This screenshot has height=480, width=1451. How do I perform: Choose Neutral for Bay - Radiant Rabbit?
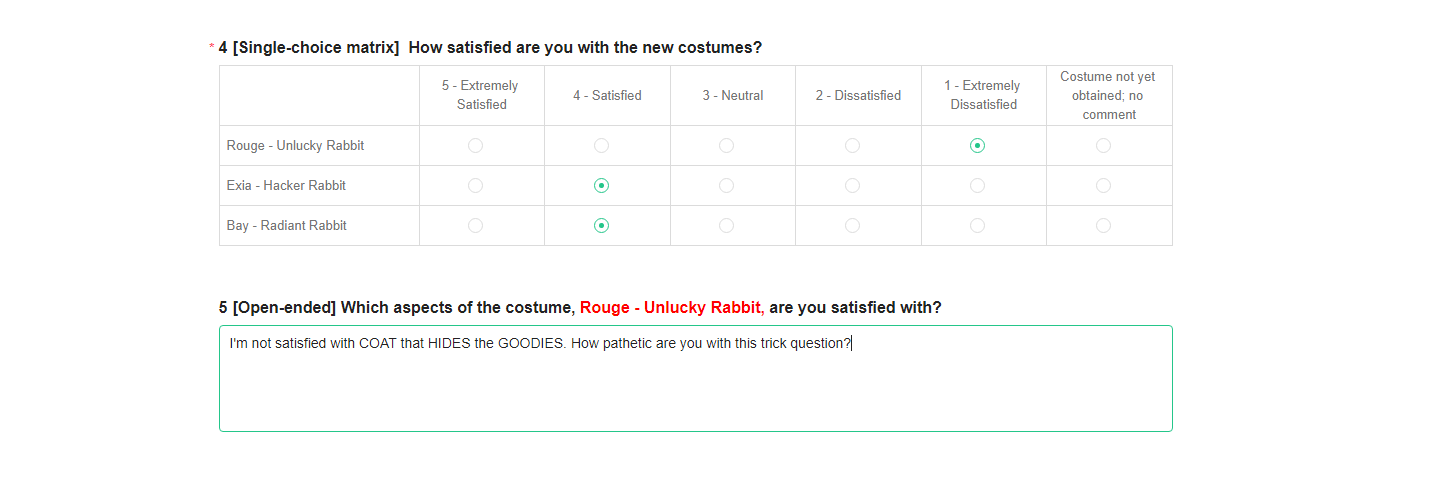click(x=726, y=226)
